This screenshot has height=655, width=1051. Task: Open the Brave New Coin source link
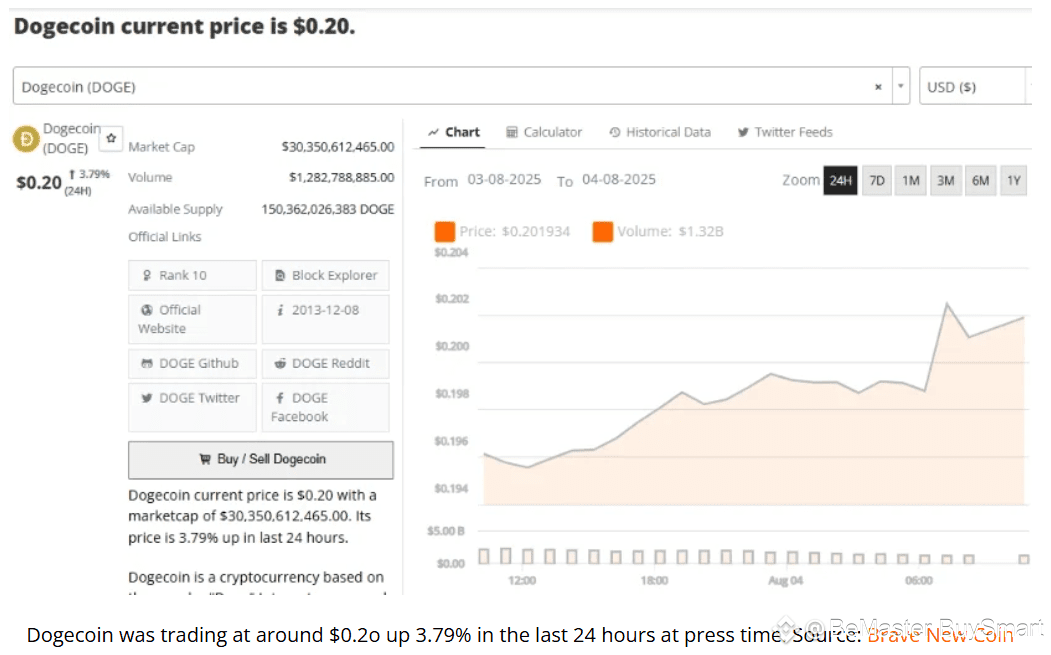940,635
